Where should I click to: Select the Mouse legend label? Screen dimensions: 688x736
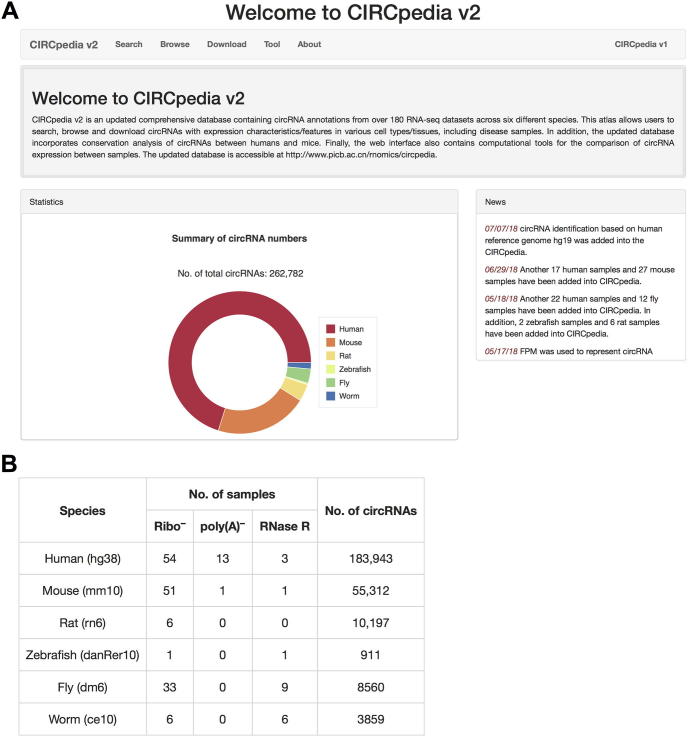pos(351,343)
